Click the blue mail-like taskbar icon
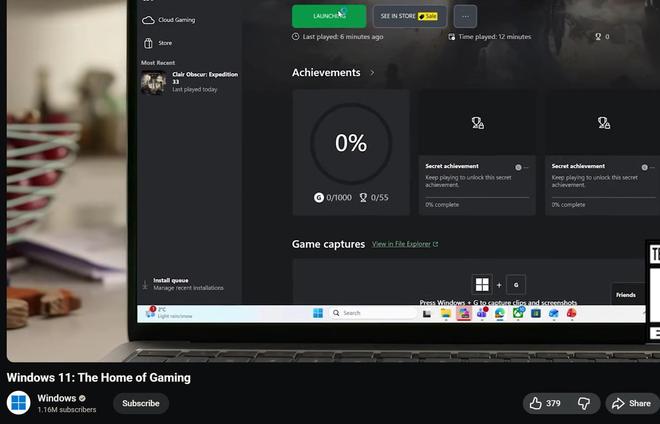Viewport: 660px width, 424px height. (554, 313)
